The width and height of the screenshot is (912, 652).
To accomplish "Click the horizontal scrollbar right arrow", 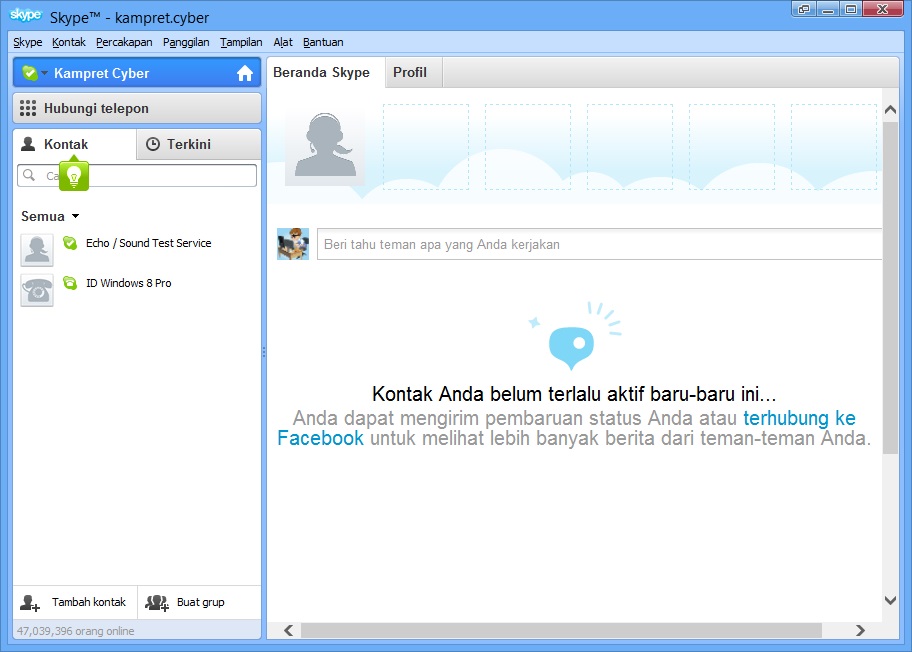I will [x=860, y=630].
